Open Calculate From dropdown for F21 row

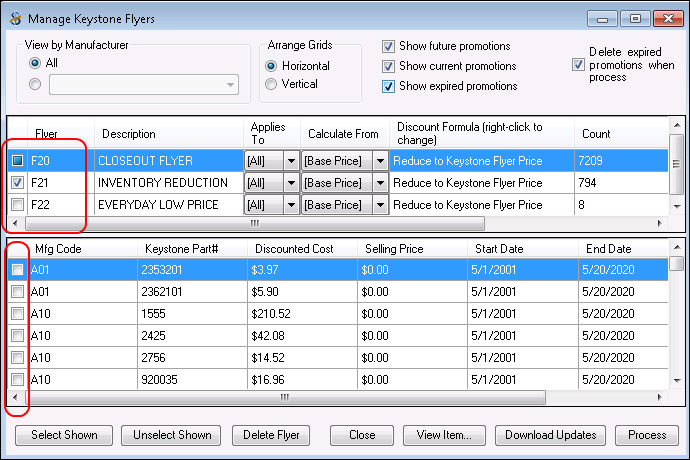pyautogui.click(x=379, y=183)
